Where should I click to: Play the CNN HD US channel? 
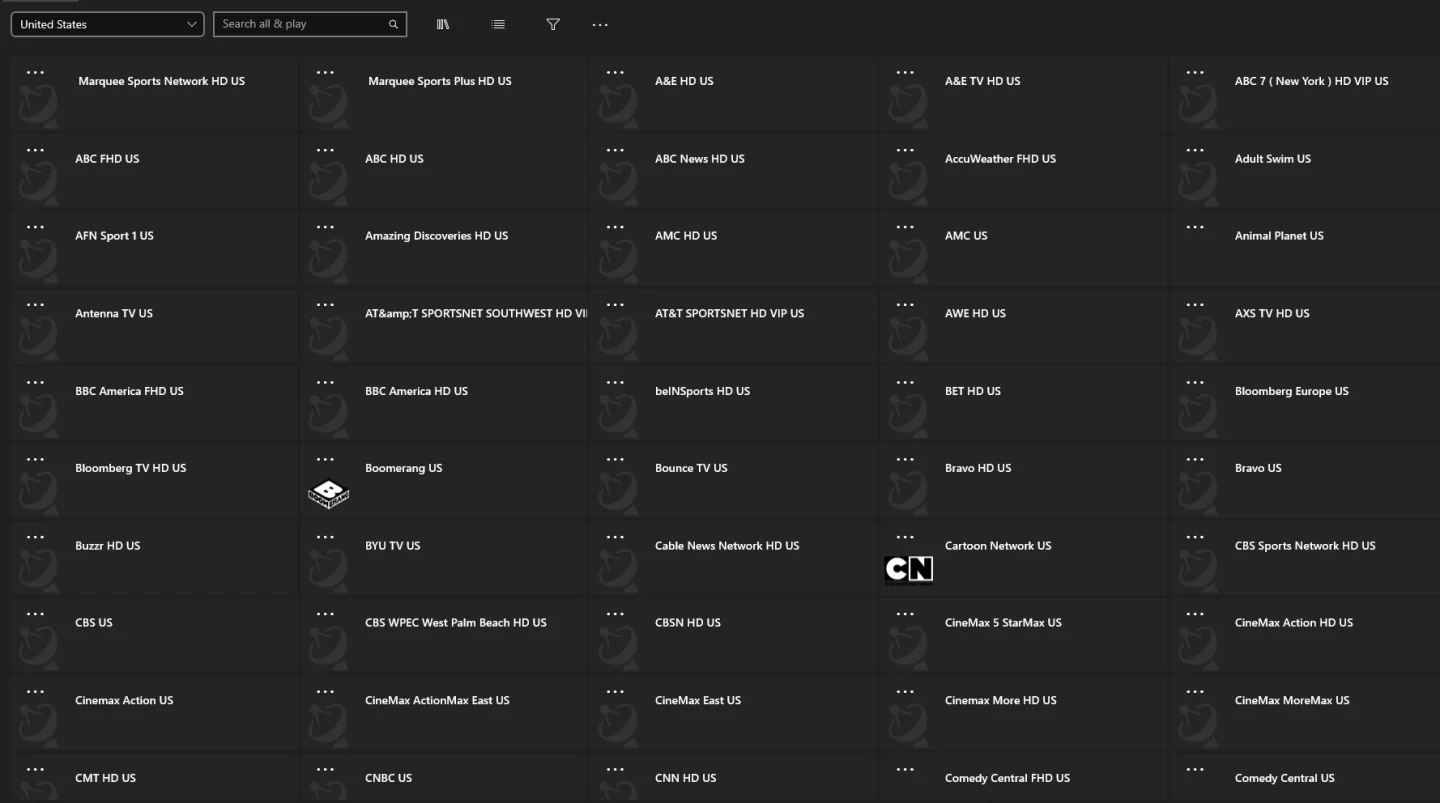pyautogui.click(x=685, y=778)
